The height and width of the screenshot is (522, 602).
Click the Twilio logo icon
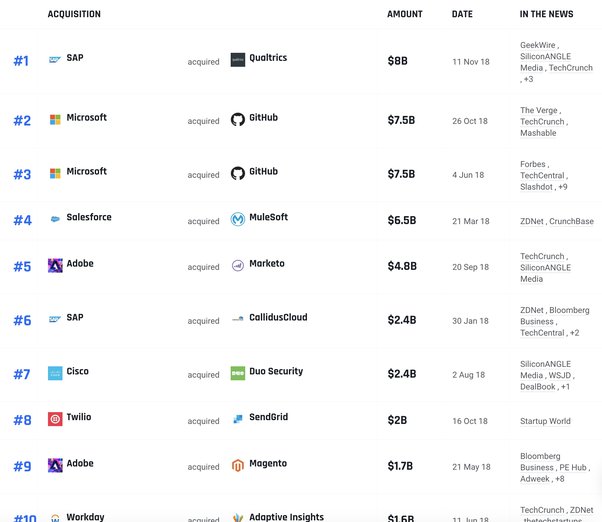click(x=55, y=419)
